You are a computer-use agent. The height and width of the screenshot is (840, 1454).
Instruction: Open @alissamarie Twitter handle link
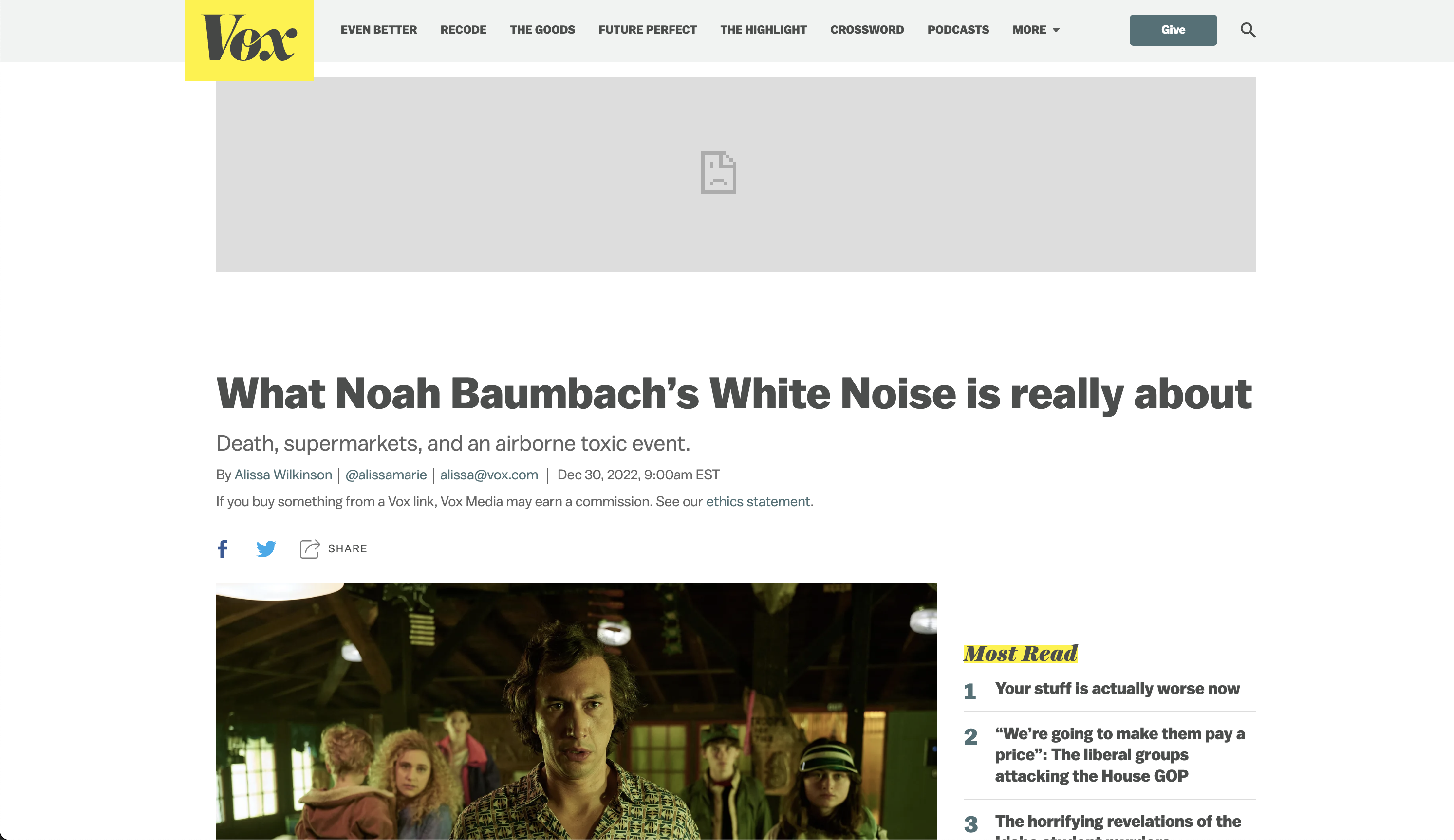386,475
